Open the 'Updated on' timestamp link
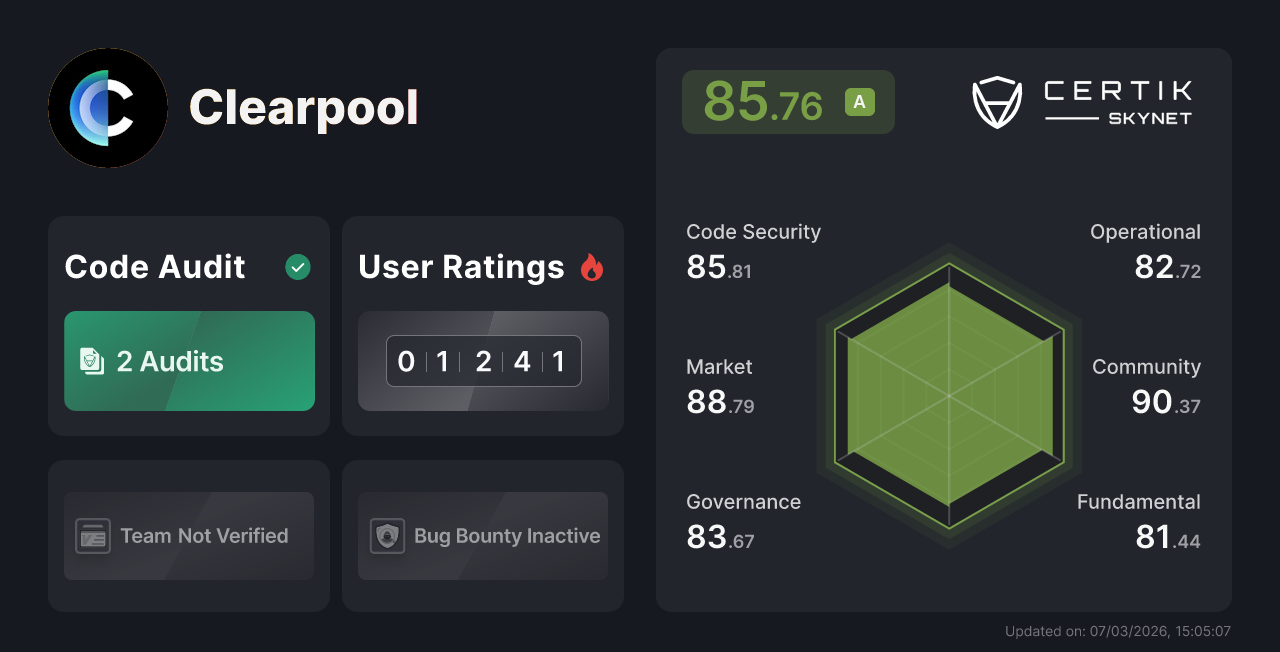 pos(1117,631)
